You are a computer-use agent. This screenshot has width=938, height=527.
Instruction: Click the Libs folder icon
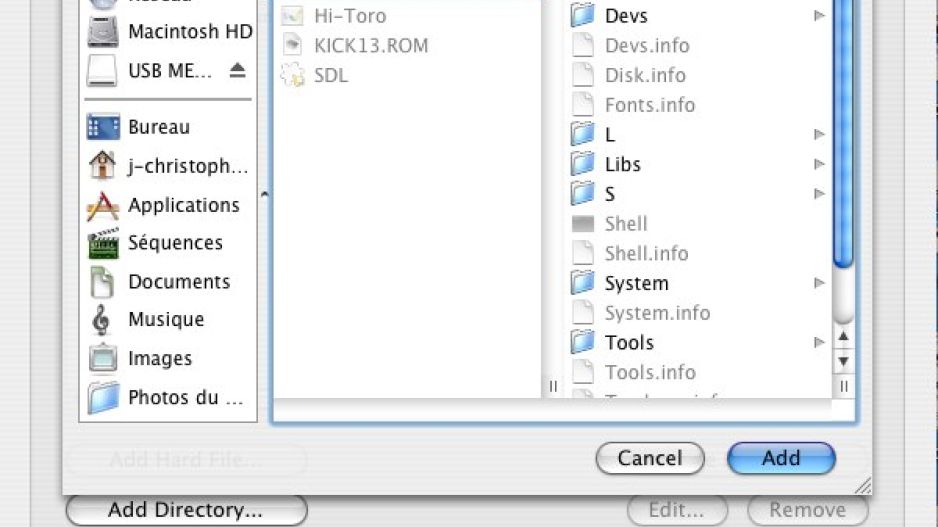[x=582, y=163]
